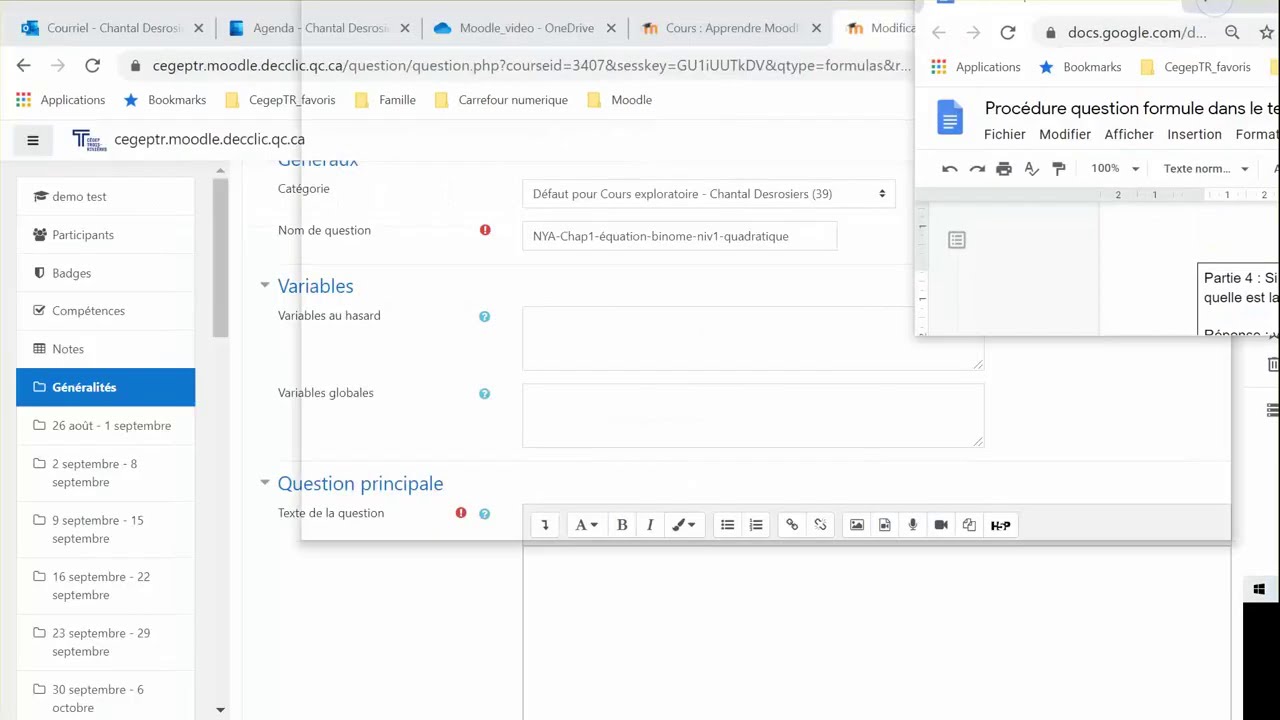
Task: Open Insertion menu in Google Docs
Action: pos(1194,134)
